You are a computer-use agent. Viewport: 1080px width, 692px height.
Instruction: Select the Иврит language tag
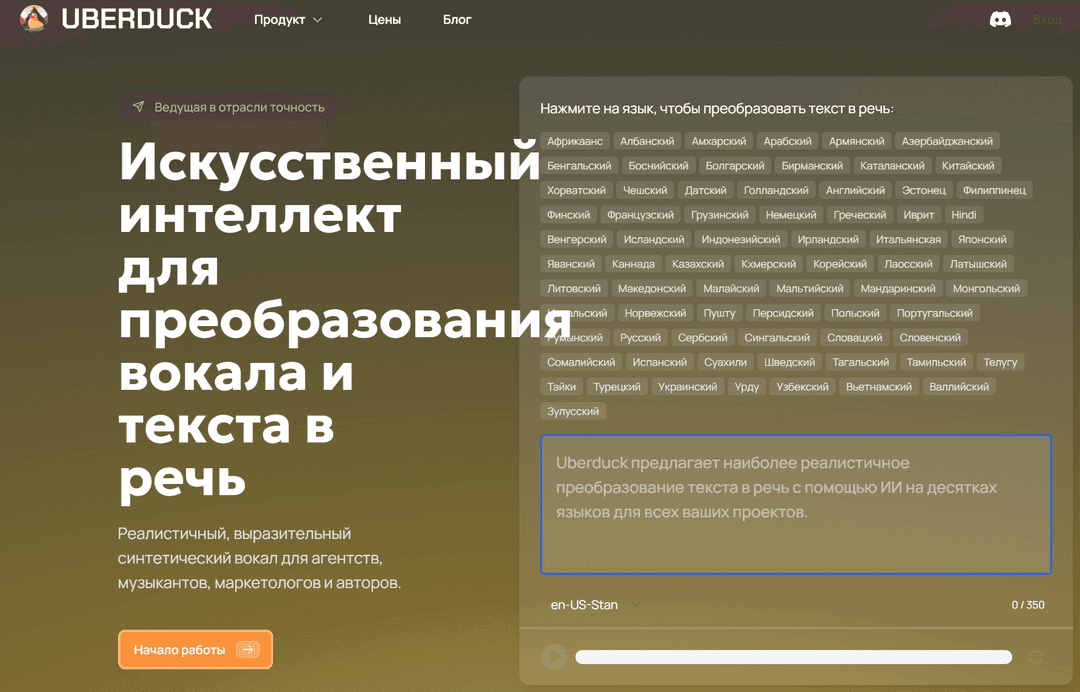[918, 215]
